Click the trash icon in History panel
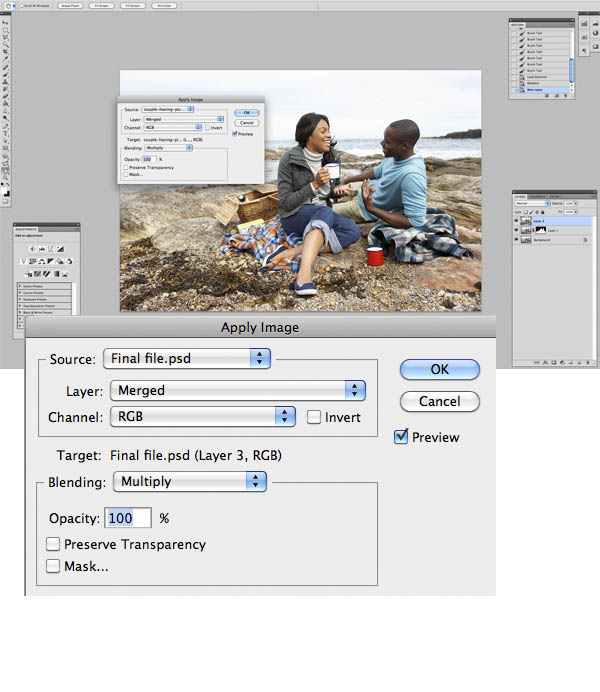This screenshot has height=692, width=600. [x=564, y=96]
